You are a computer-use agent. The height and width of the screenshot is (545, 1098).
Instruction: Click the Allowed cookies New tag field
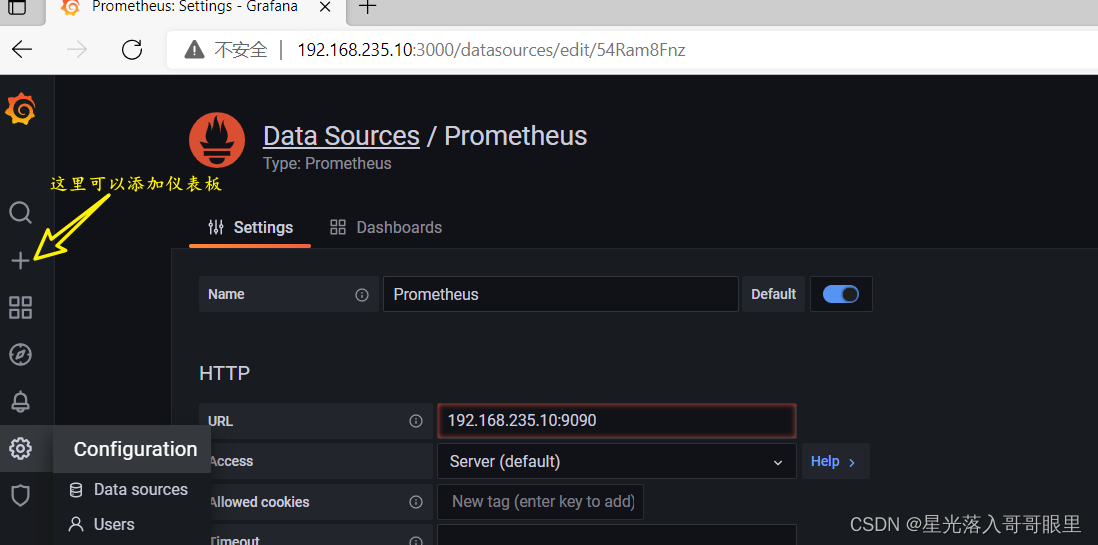(x=541, y=502)
